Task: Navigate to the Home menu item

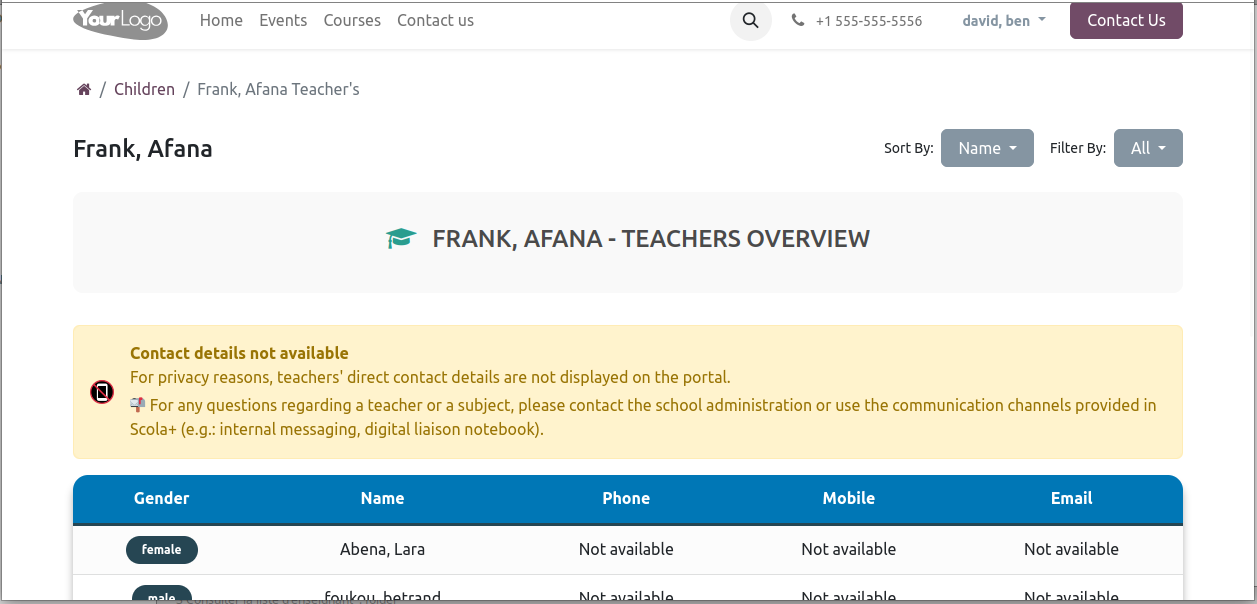Action: pos(221,21)
